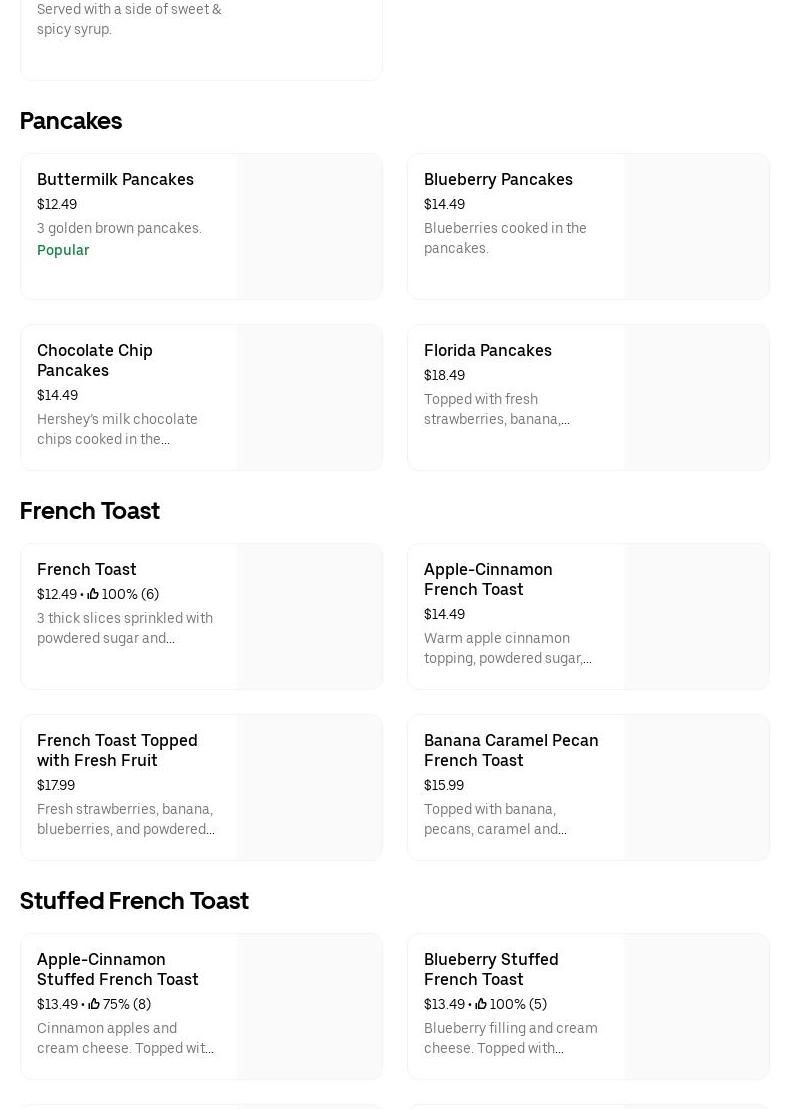Click thumbs-up icon on Apple-Cinnamon Stuffed French Toast
This screenshot has height=1109, width=804.
click(94, 1004)
